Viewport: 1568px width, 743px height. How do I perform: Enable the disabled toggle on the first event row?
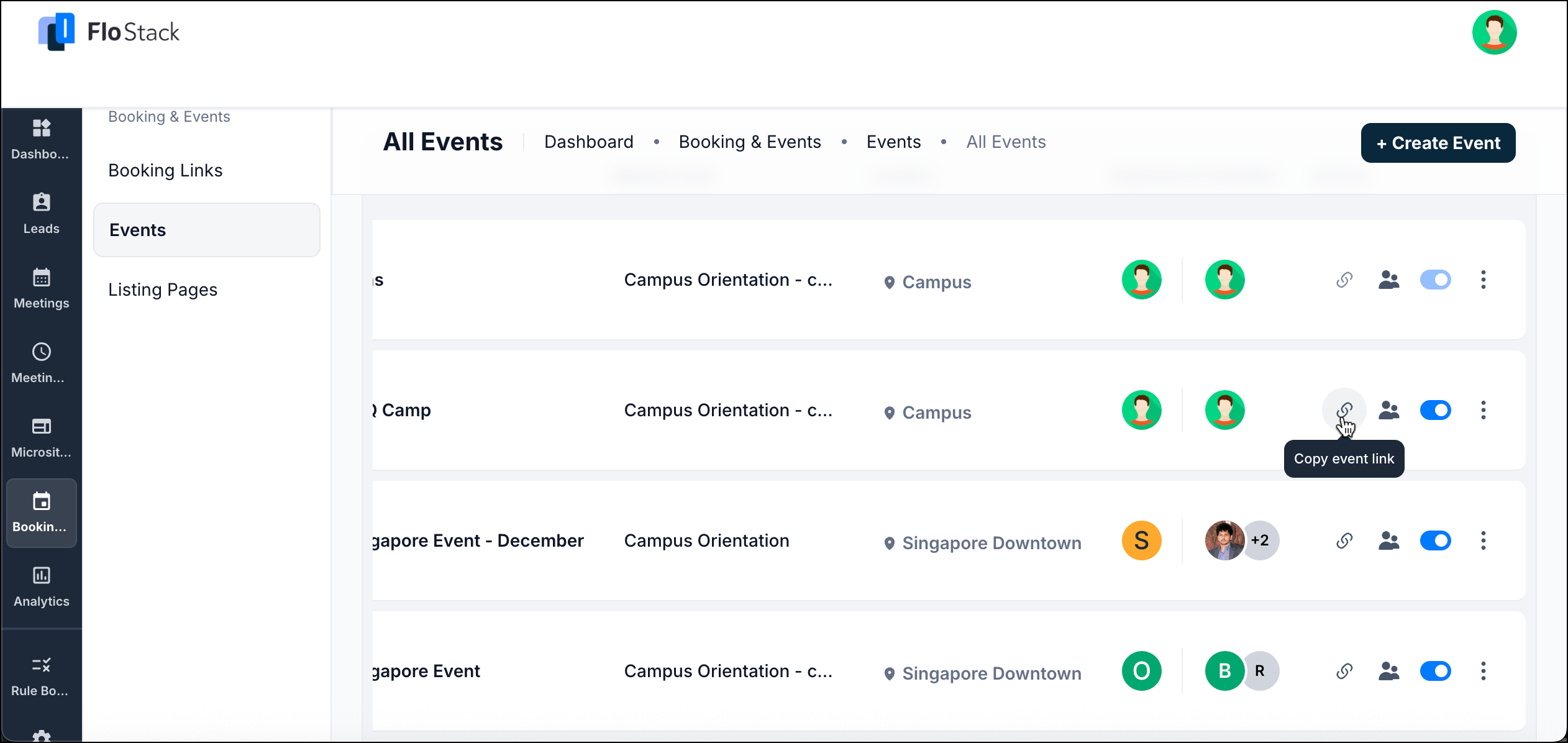click(x=1436, y=280)
